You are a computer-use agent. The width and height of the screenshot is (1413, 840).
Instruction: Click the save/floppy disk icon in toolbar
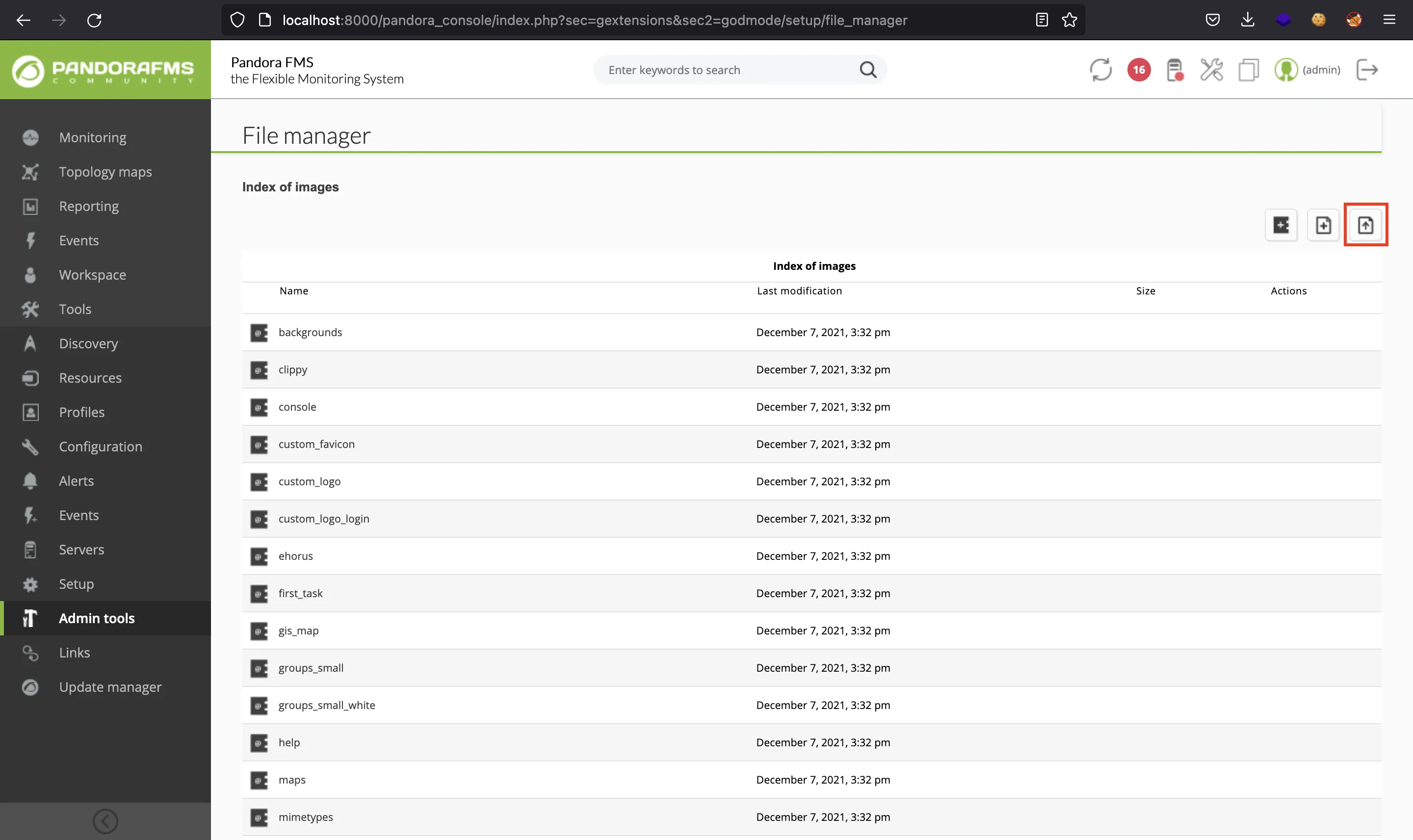1174,69
